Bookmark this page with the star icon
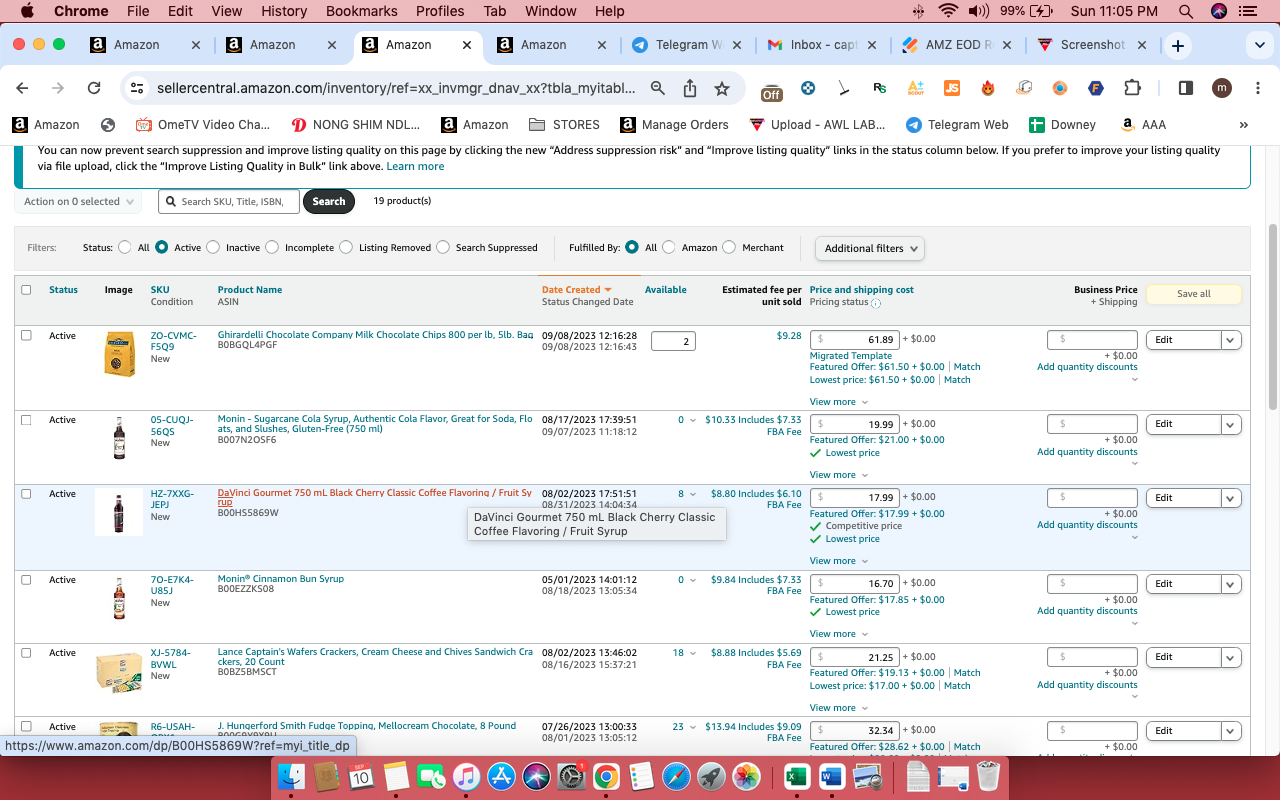1280x800 pixels. pyautogui.click(x=722, y=88)
